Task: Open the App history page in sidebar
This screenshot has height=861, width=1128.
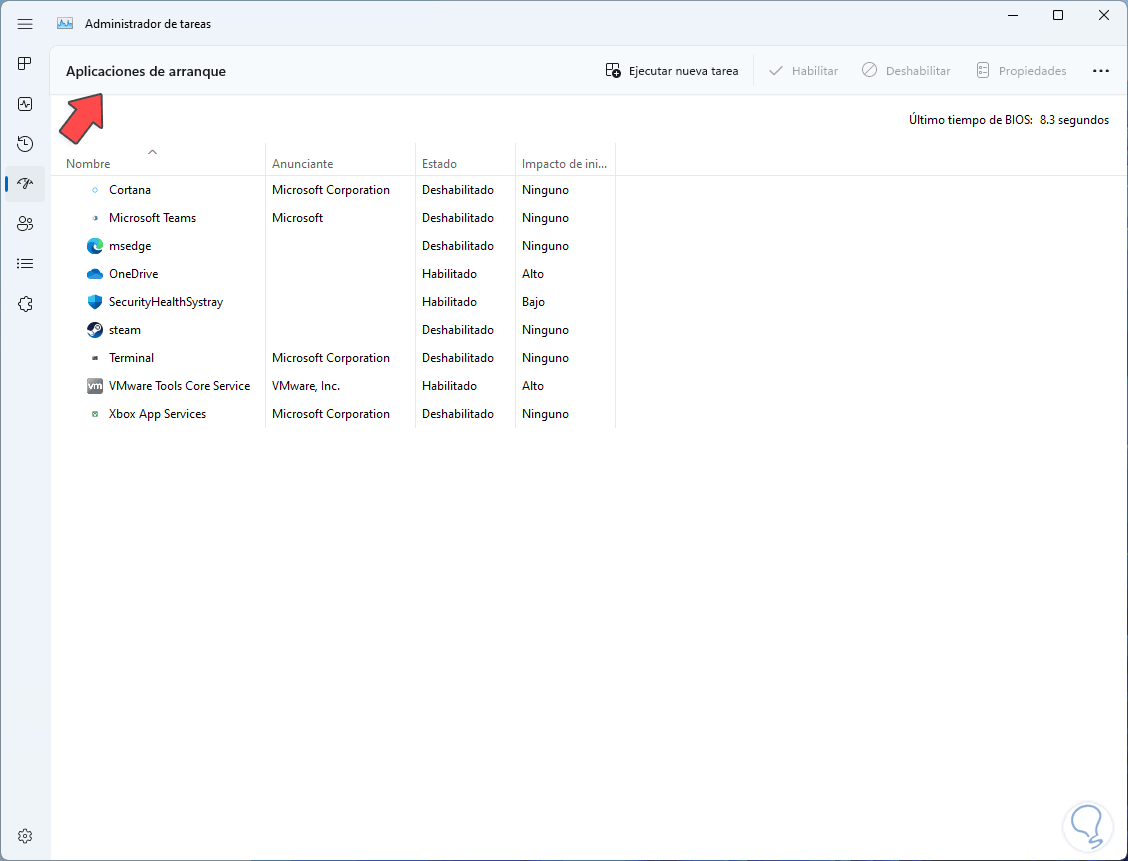Action: pyautogui.click(x=25, y=144)
